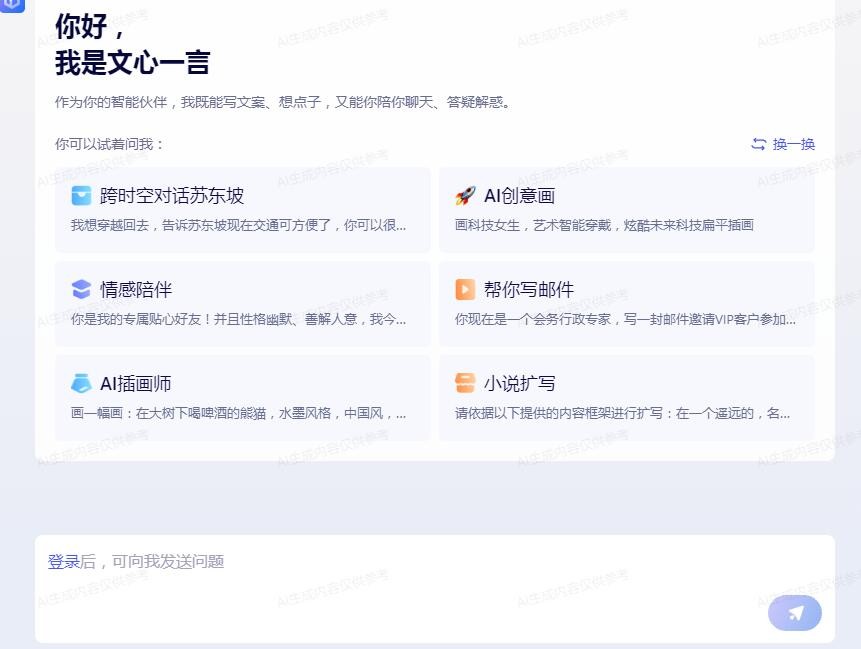Viewport: 861px width, 649px height.
Task: Click the blue logo icon at top-left corner
Action: [x=12, y=5]
